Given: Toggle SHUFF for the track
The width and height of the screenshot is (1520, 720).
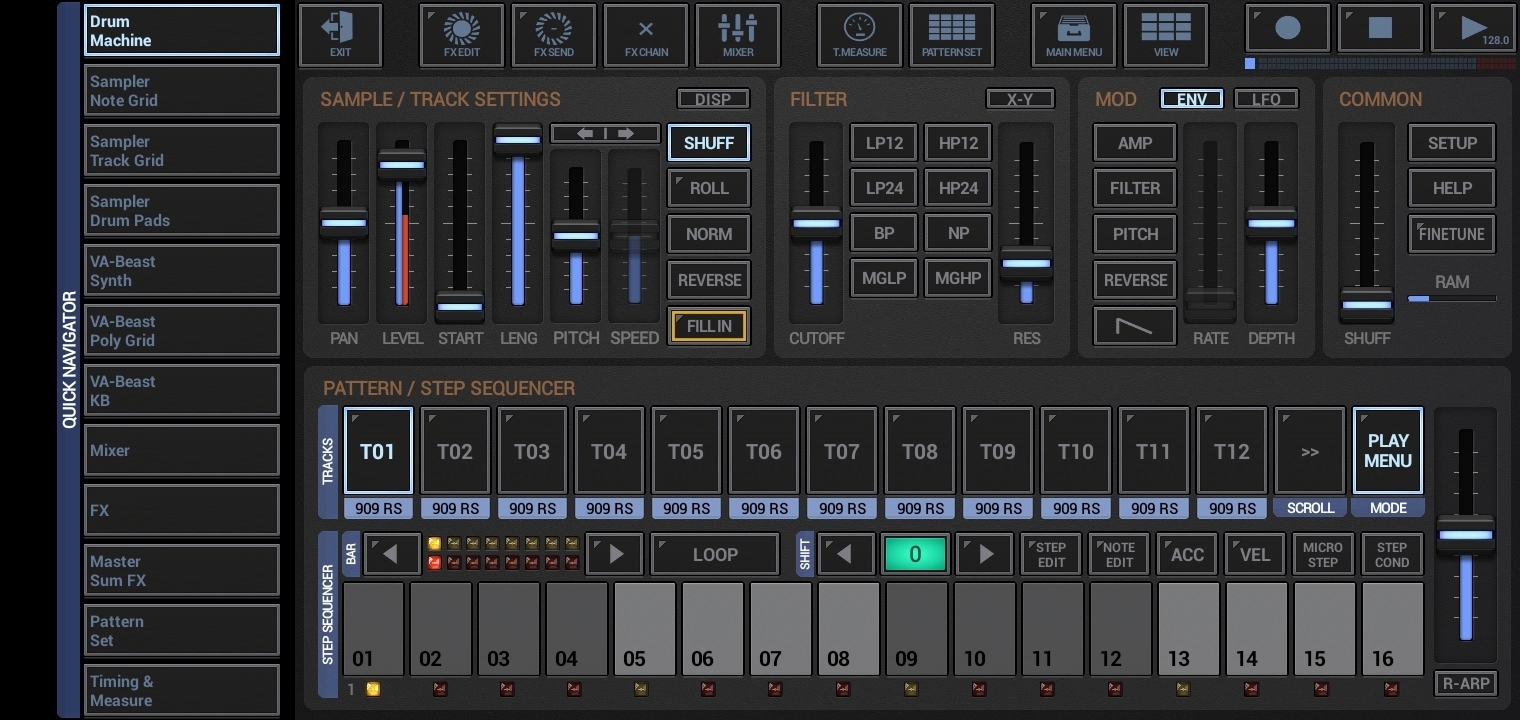Looking at the screenshot, I should (x=709, y=143).
